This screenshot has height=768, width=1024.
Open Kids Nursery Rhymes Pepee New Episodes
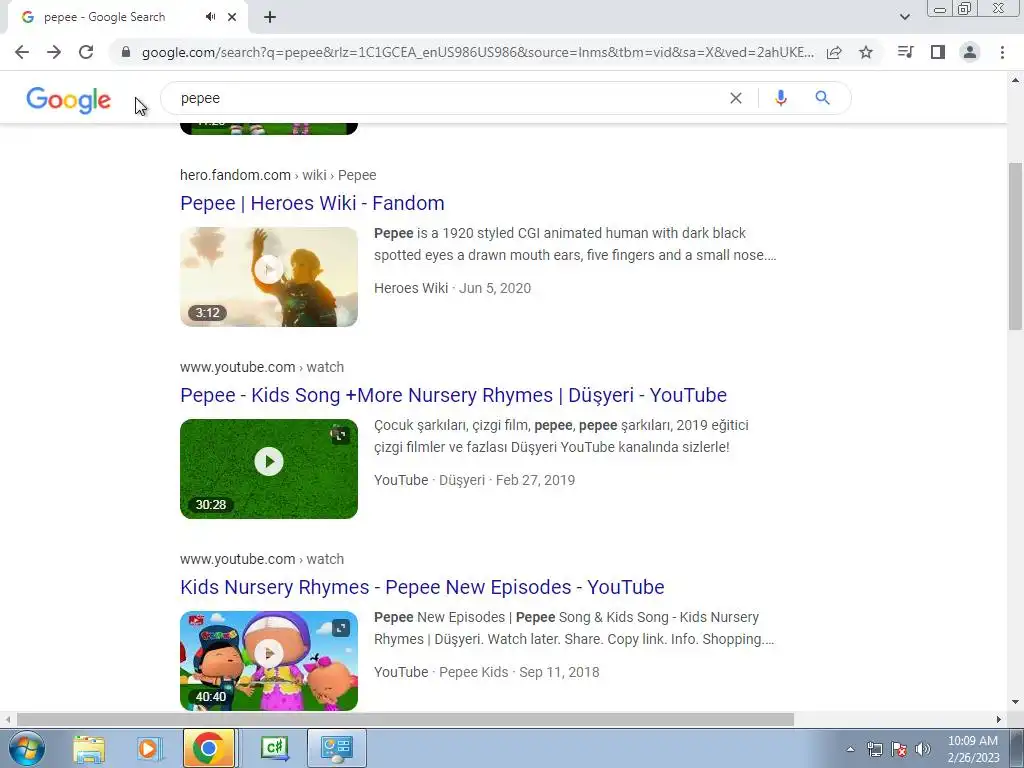pyautogui.click(x=422, y=587)
